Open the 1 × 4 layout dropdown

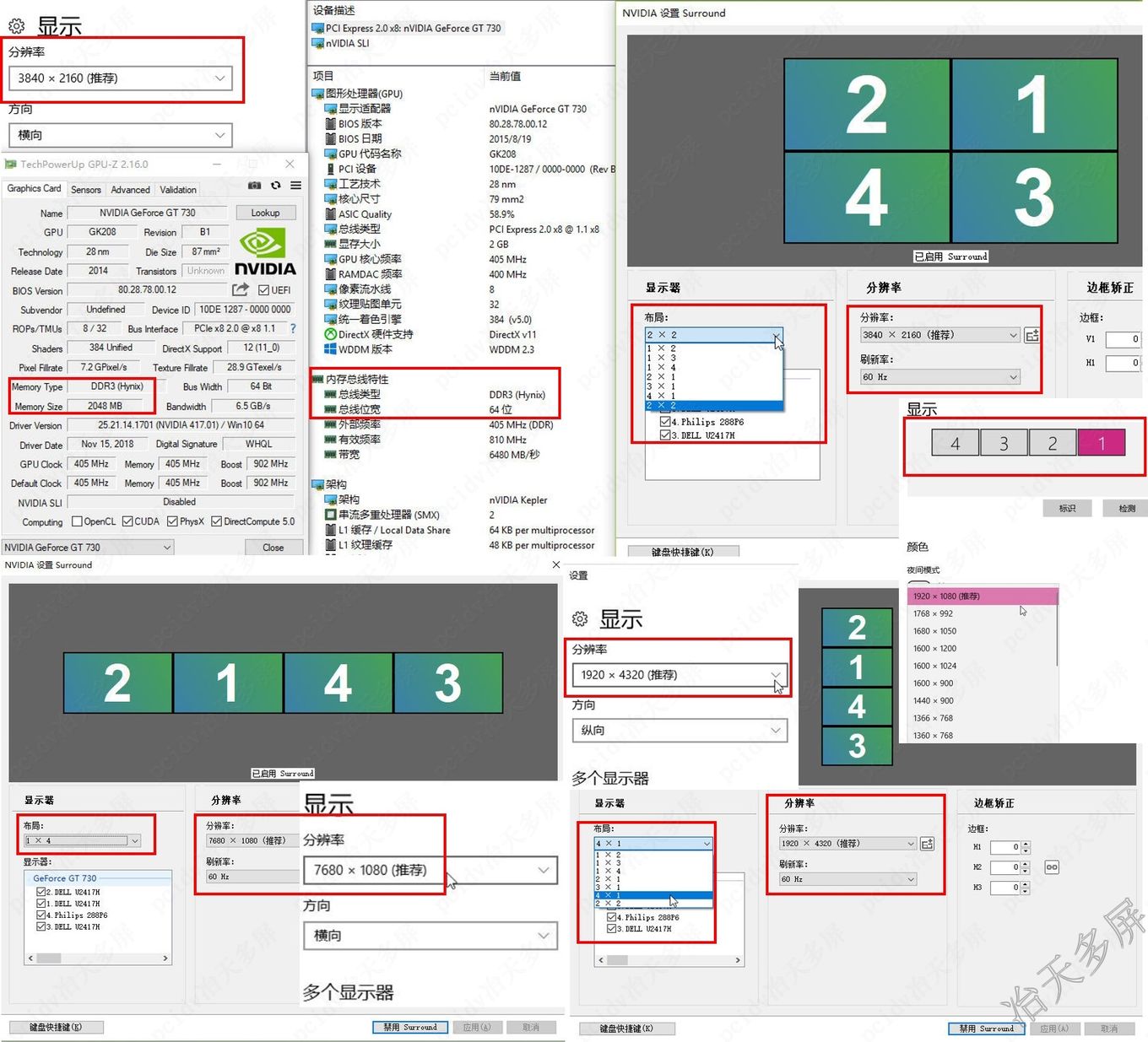click(82, 840)
